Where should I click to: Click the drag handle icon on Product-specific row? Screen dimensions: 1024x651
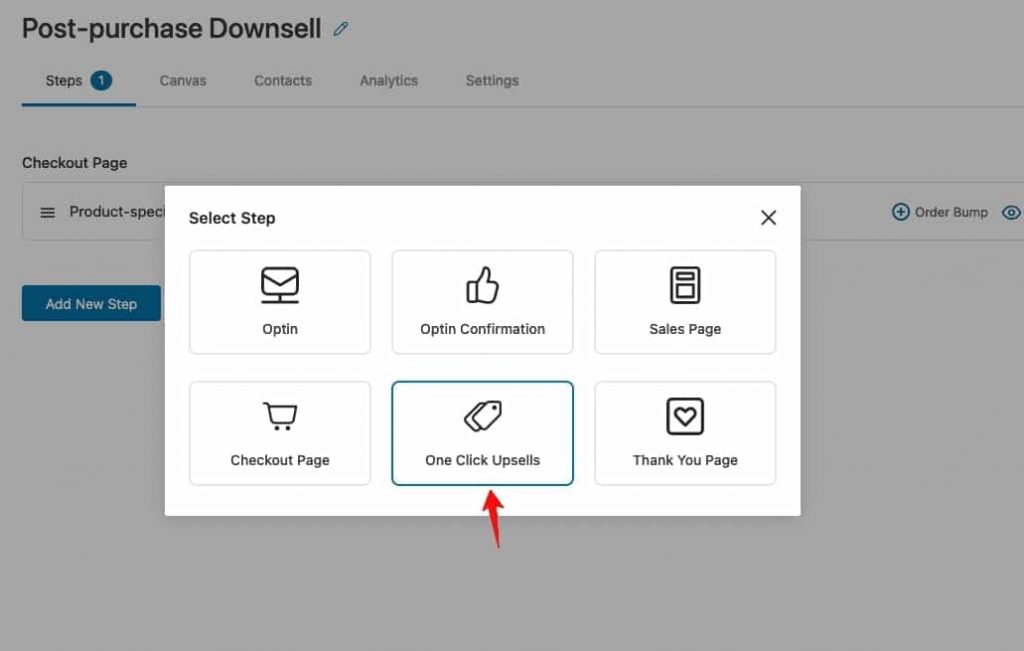pos(48,213)
